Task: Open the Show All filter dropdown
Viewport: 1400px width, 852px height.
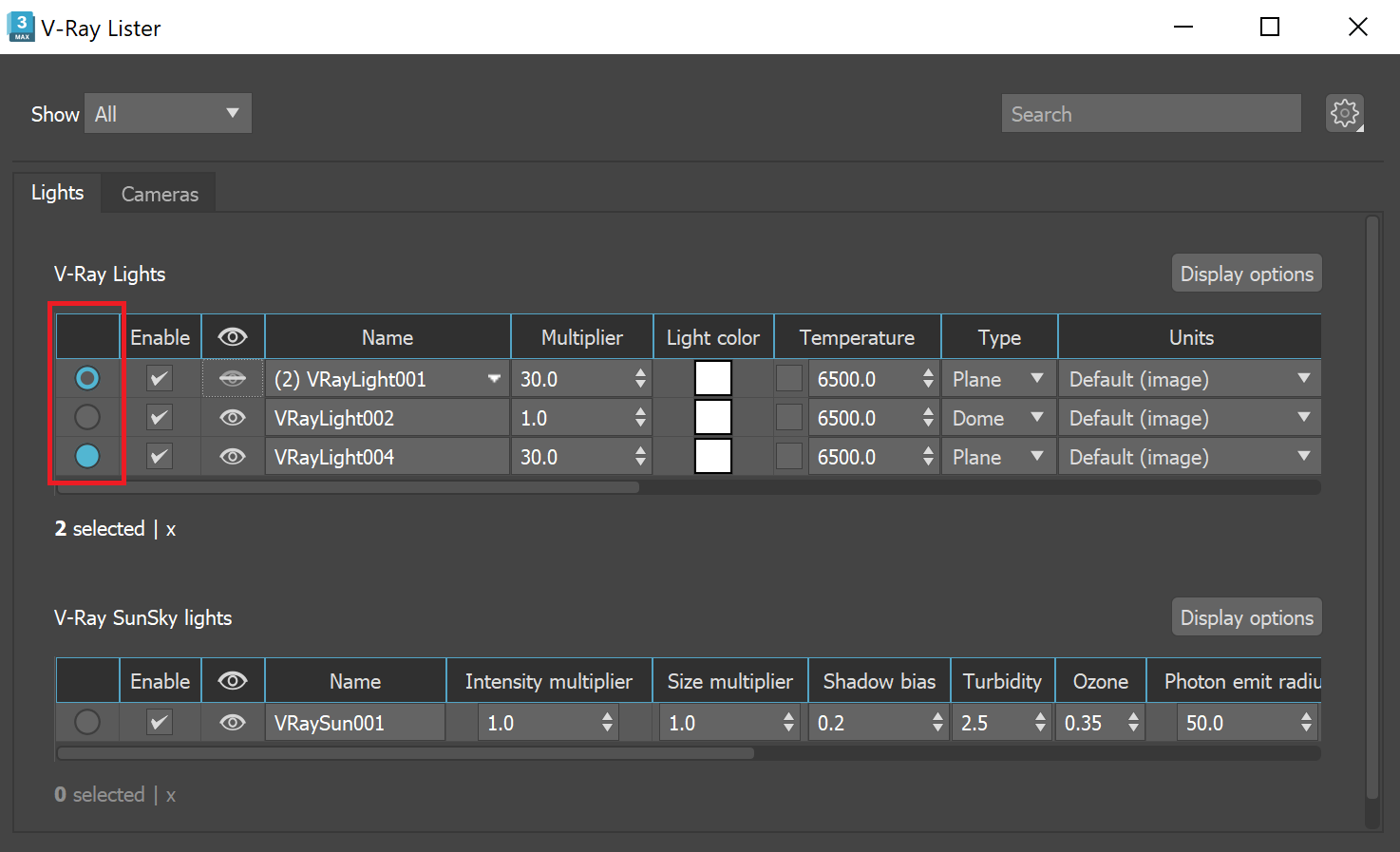Action: click(x=168, y=113)
